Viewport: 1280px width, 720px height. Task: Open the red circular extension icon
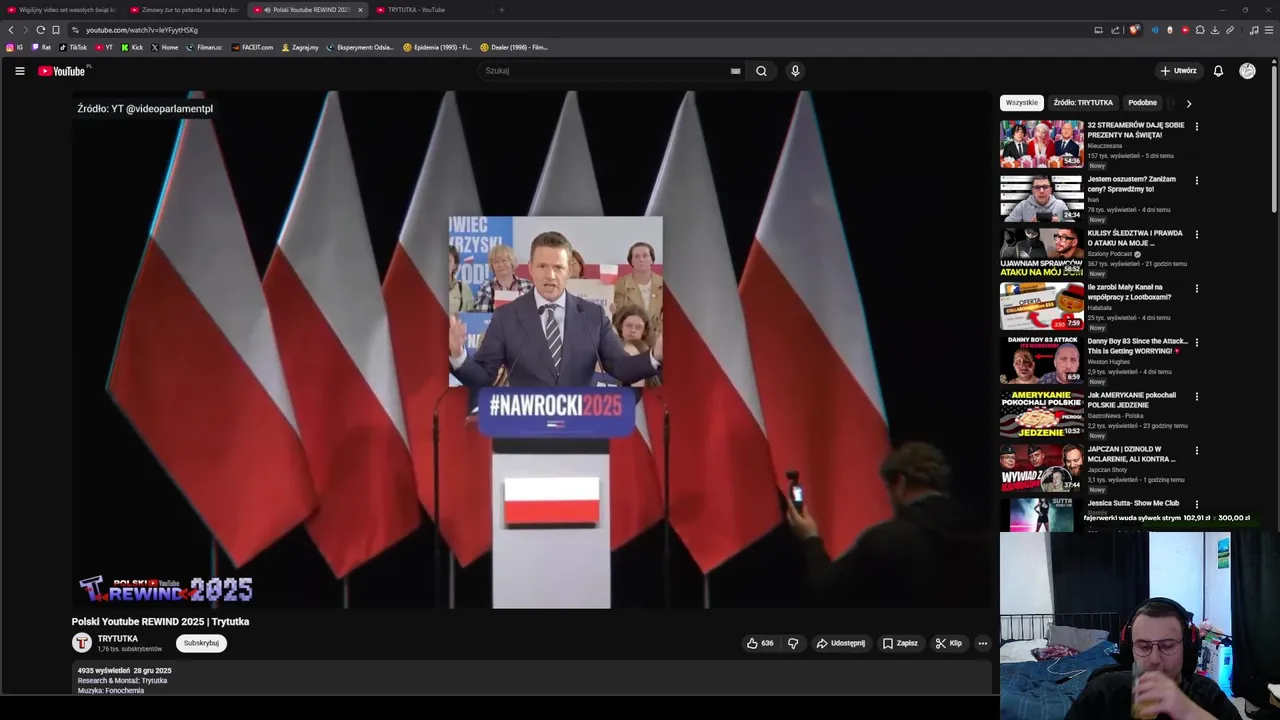pyautogui.click(x=1185, y=30)
